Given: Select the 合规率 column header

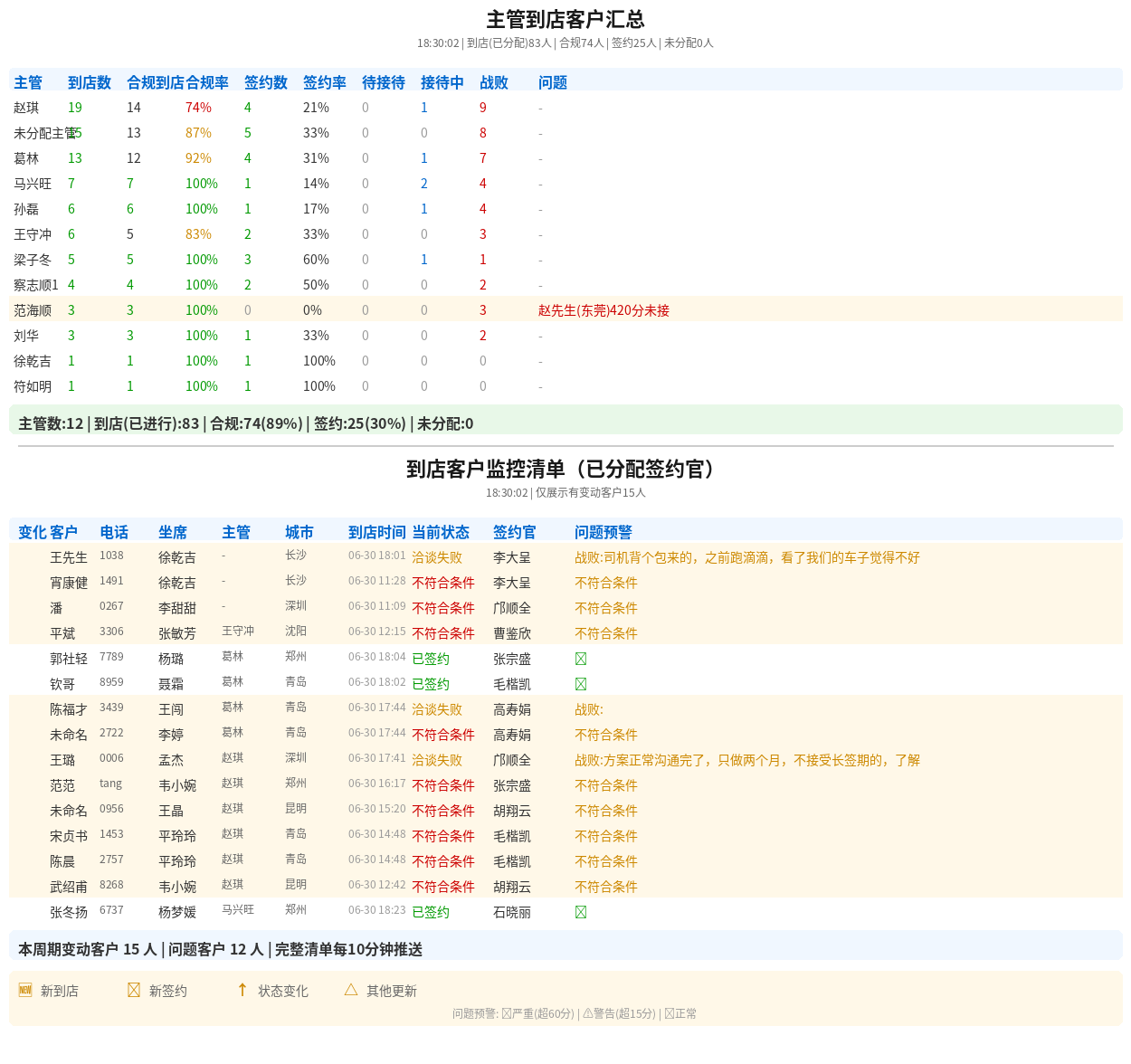Looking at the screenshot, I should [207, 82].
